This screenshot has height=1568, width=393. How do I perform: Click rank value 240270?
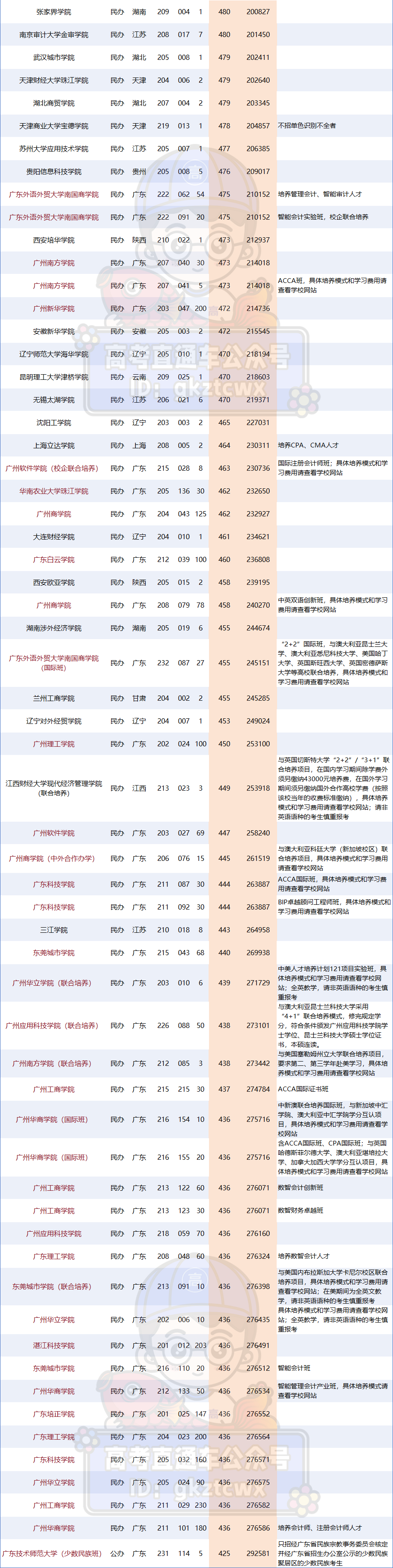(x=258, y=605)
